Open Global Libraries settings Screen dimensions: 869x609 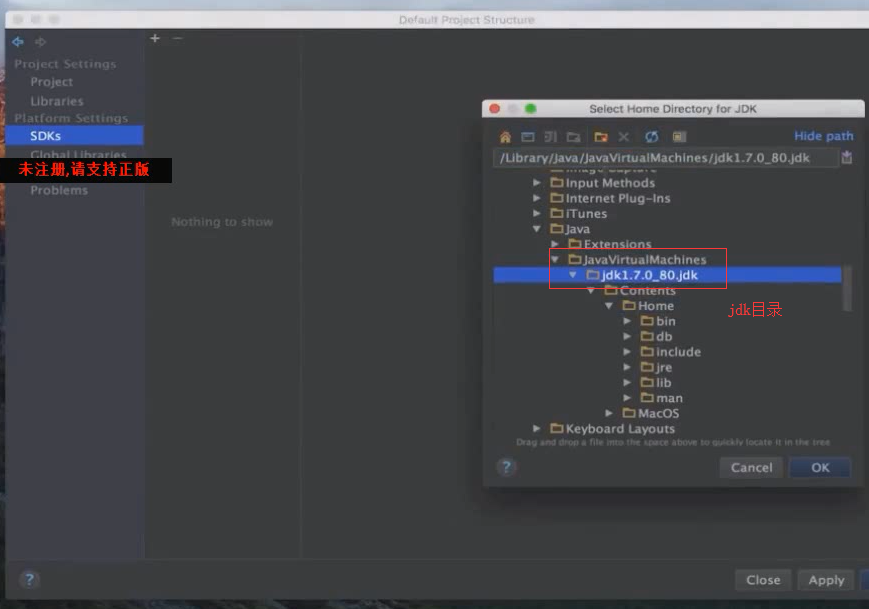tap(78, 153)
